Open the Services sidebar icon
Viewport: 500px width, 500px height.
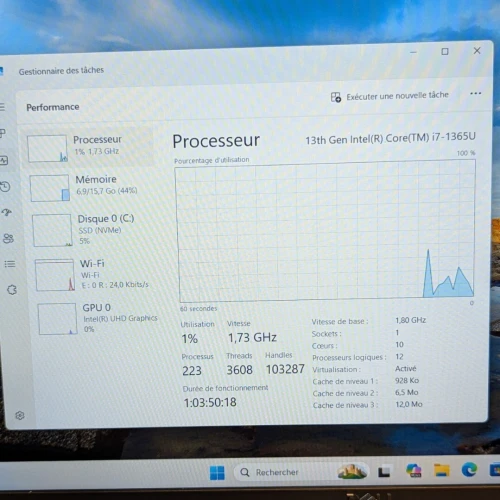click(12, 290)
